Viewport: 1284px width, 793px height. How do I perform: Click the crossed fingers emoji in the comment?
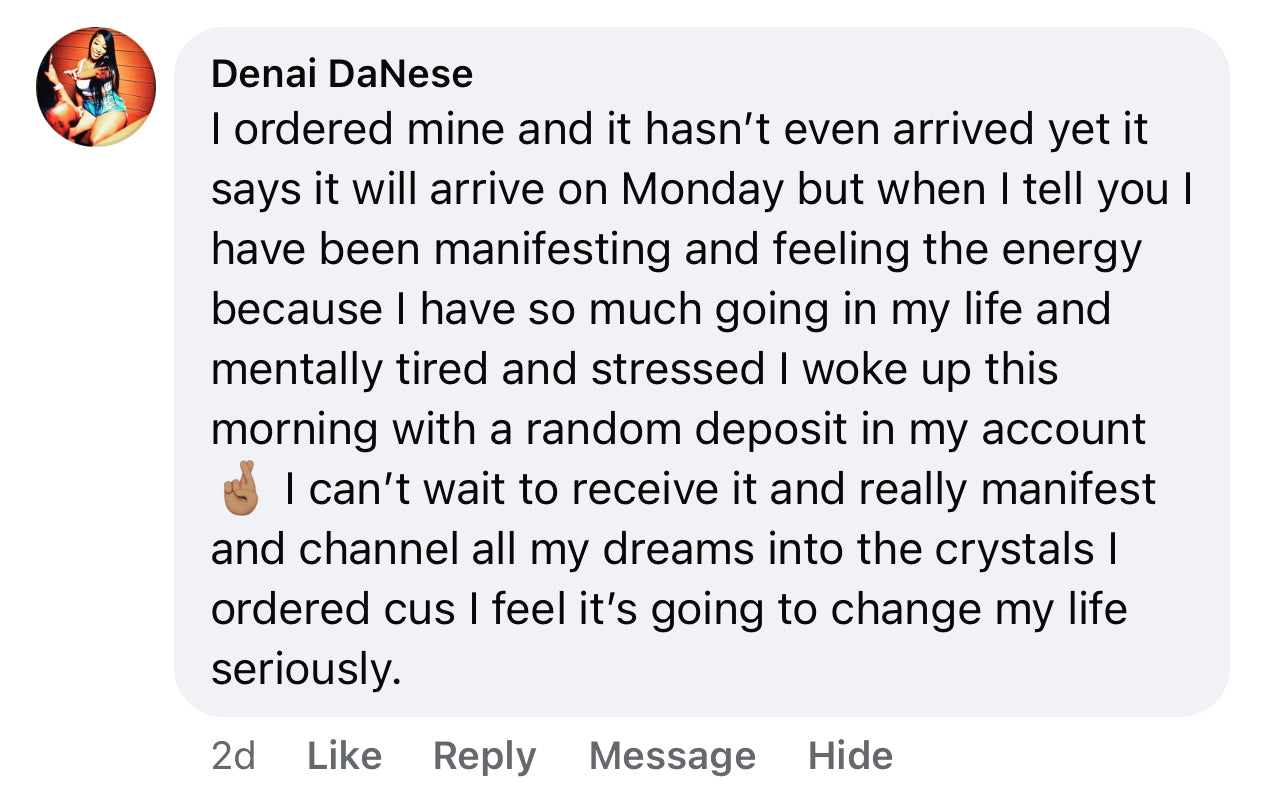239,491
